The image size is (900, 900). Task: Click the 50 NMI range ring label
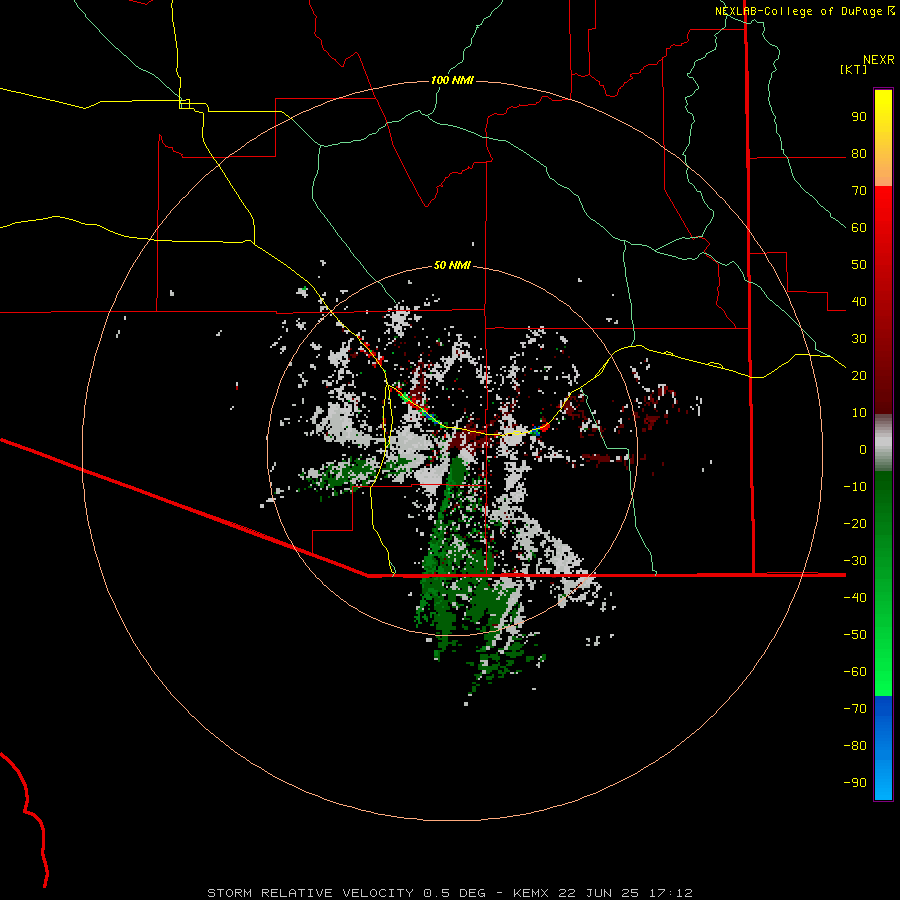click(x=452, y=265)
